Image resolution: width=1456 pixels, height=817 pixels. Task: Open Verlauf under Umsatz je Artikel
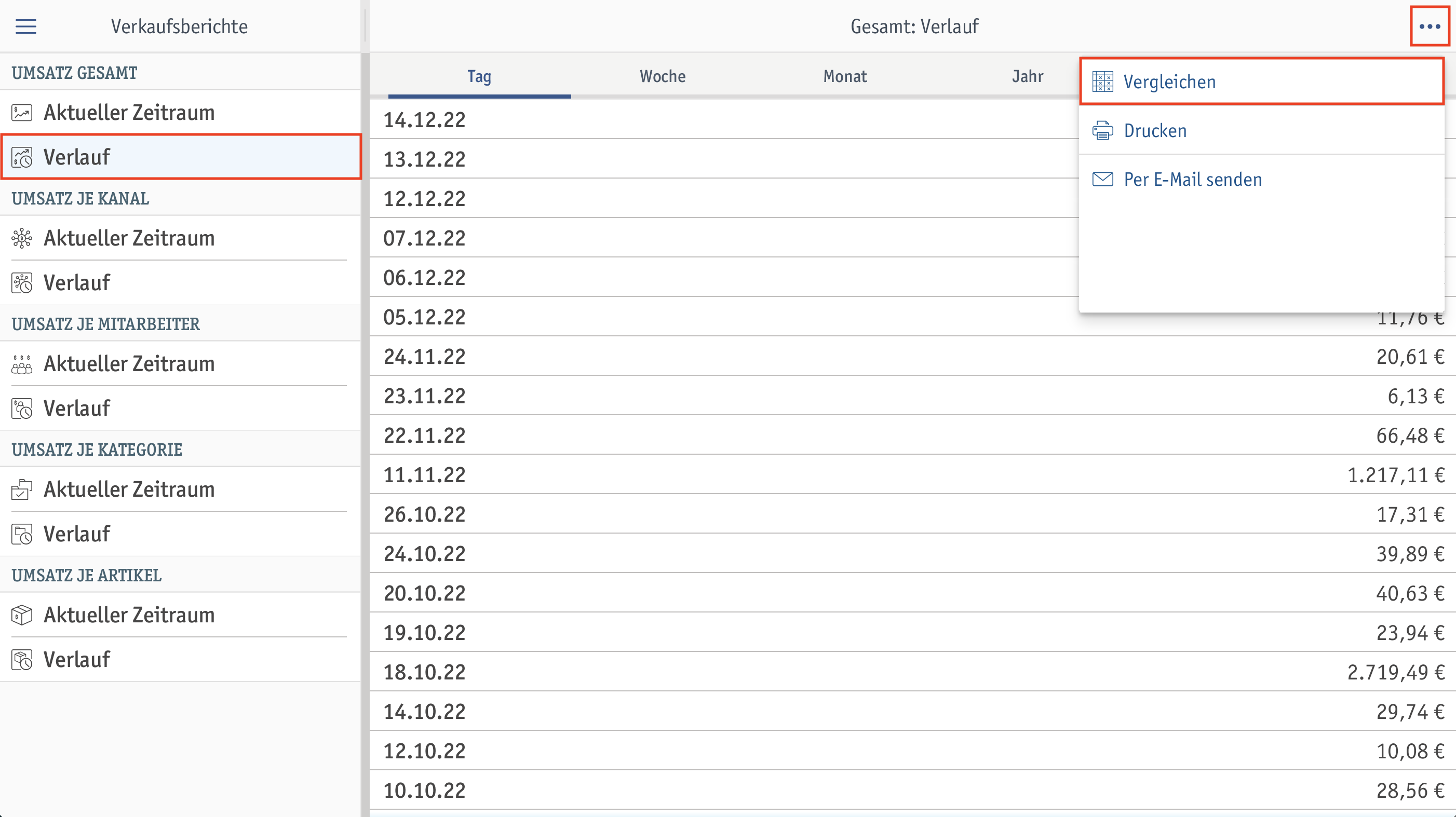[x=180, y=659]
